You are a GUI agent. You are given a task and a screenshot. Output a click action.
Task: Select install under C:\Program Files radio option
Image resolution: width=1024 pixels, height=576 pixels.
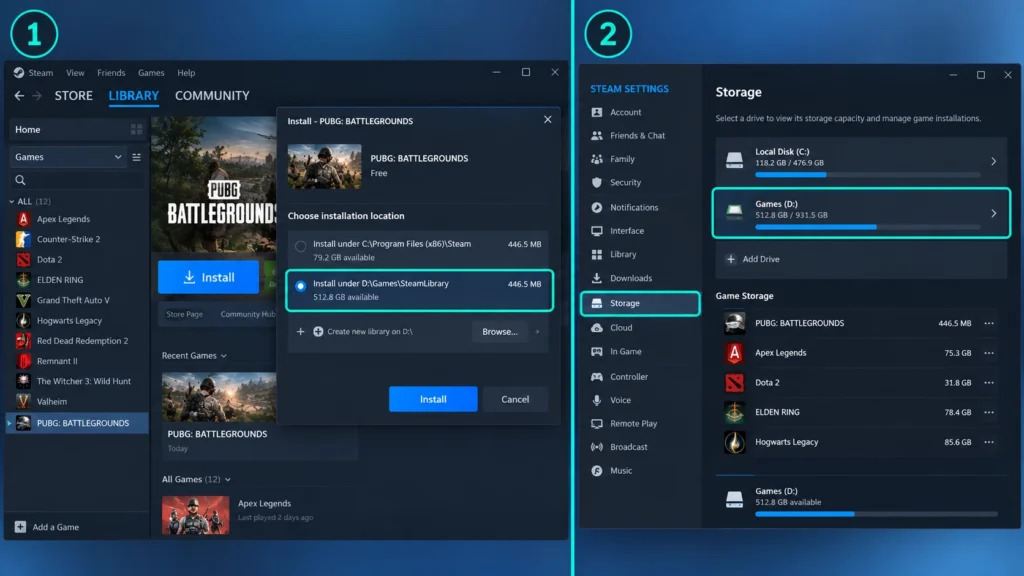[300, 246]
